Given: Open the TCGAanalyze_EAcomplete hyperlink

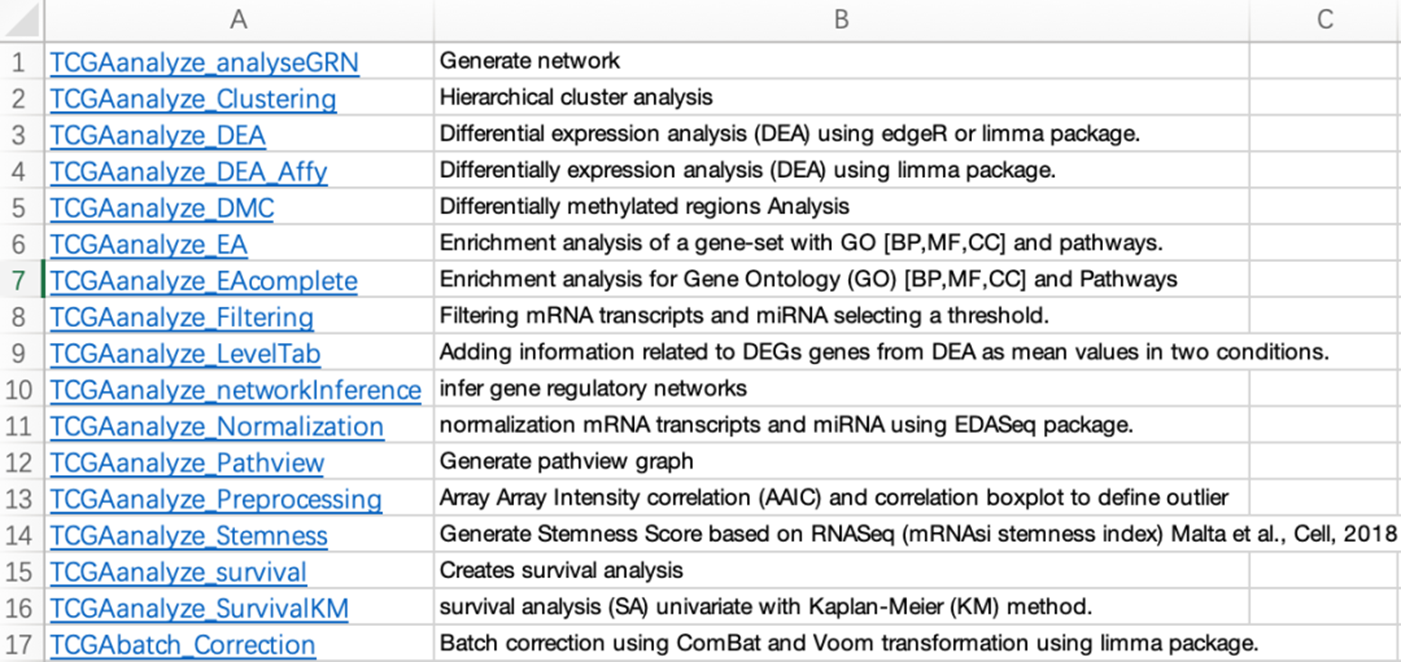Looking at the screenshot, I should (203, 281).
